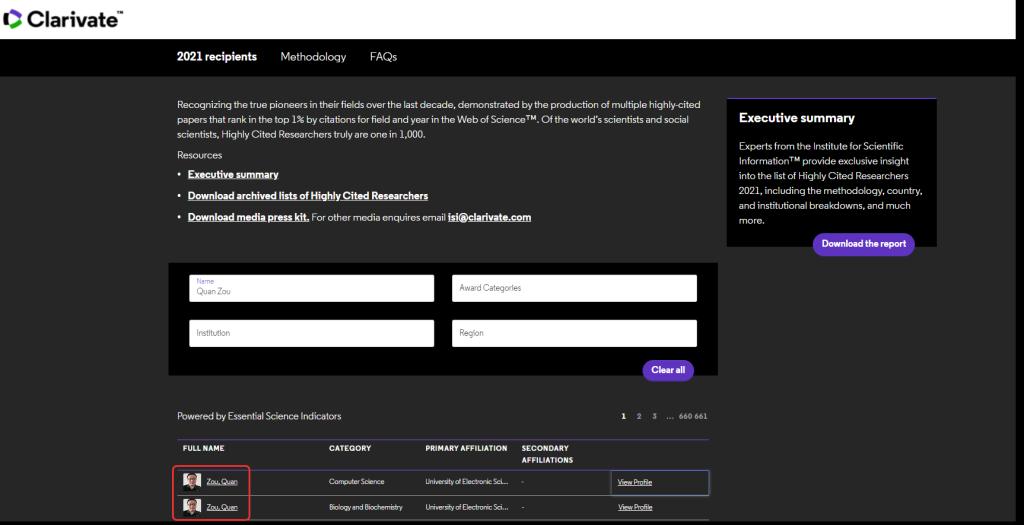Viewport: 1024px width, 525px height.
Task: Click the Name field containing Quan Zou
Action: point(312,288)
